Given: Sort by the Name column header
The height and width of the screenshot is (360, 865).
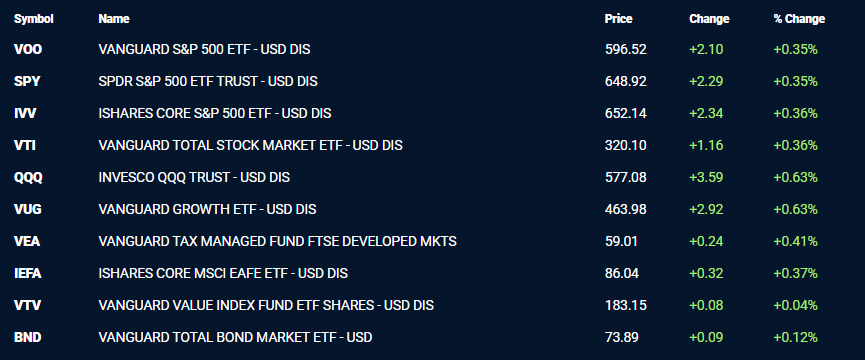Looking at the screenshot, I should (x=114, y=19).
